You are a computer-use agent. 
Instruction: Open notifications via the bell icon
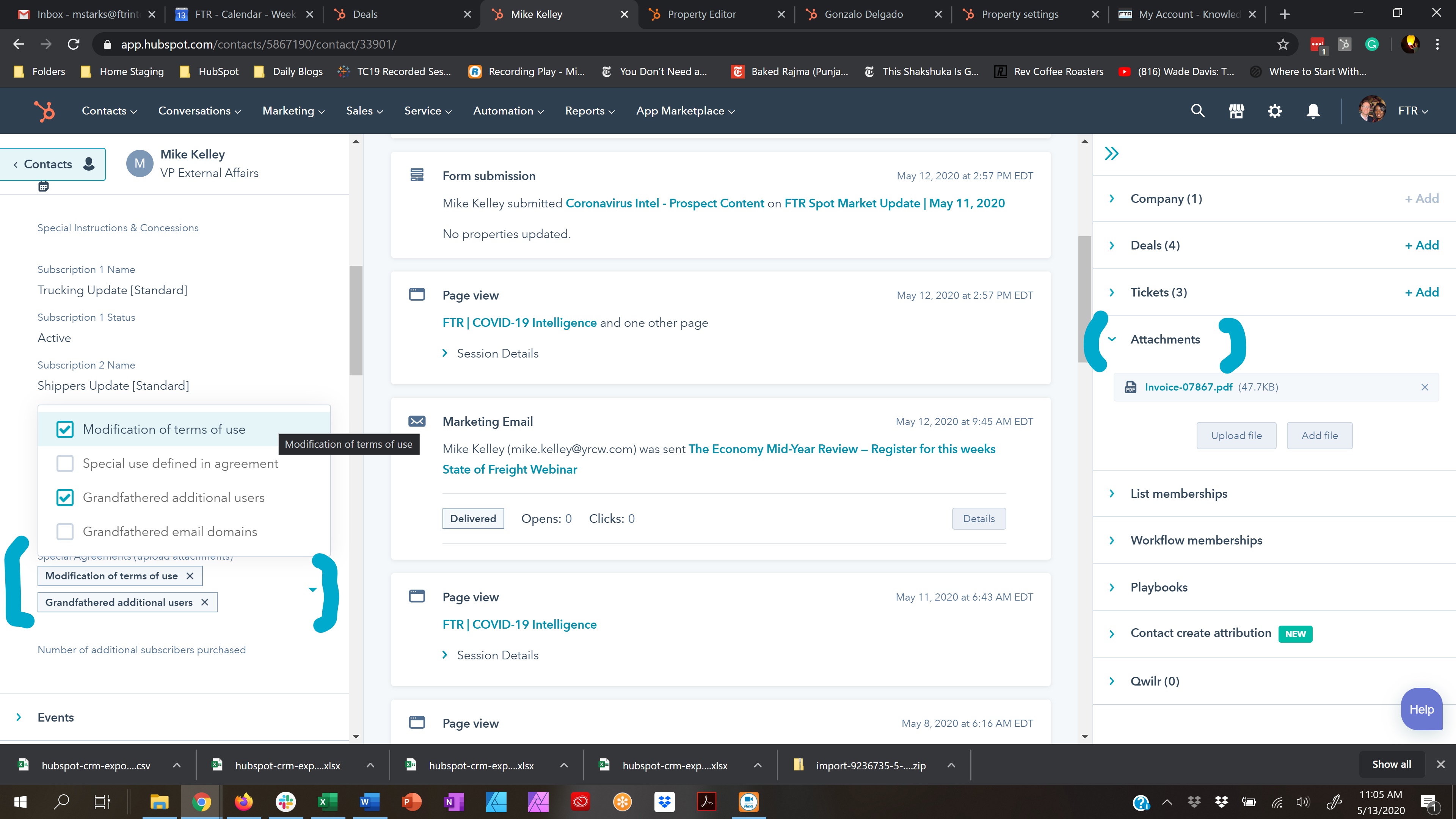pos(1313,111)
